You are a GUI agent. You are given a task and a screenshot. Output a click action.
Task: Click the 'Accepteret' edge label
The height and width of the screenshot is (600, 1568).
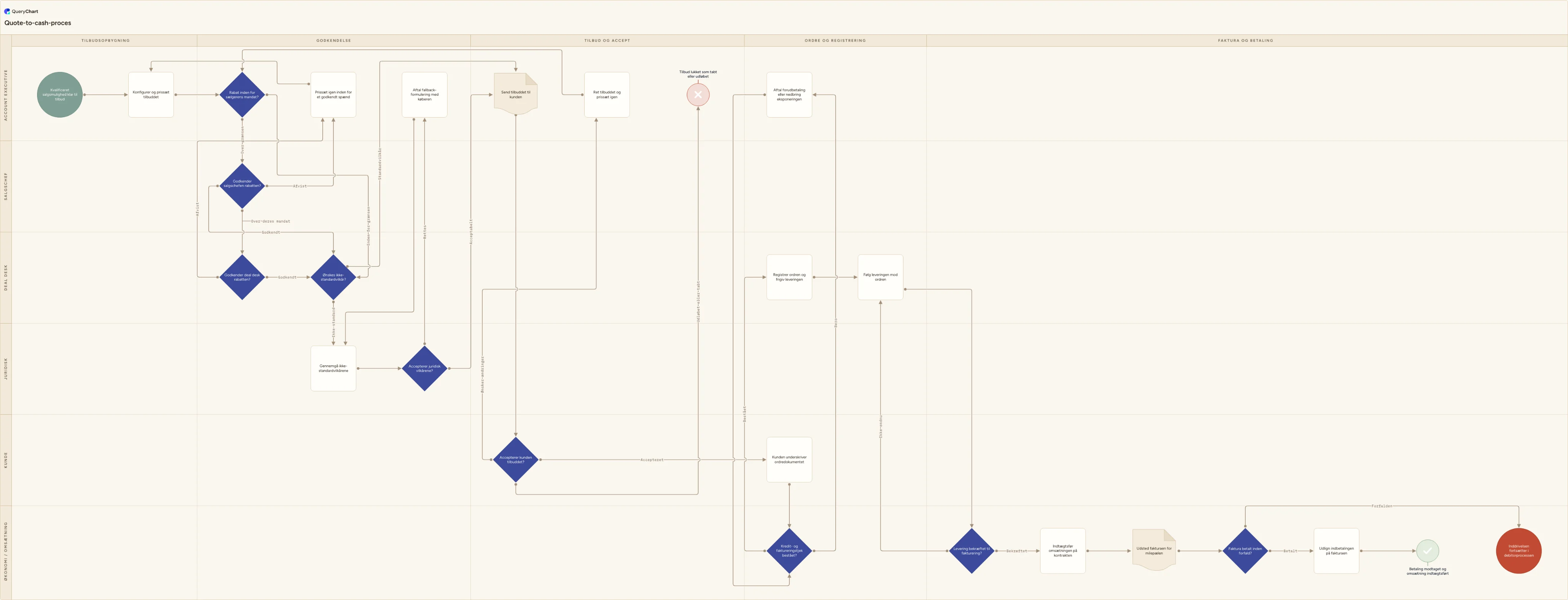click(x=651, y=460)
